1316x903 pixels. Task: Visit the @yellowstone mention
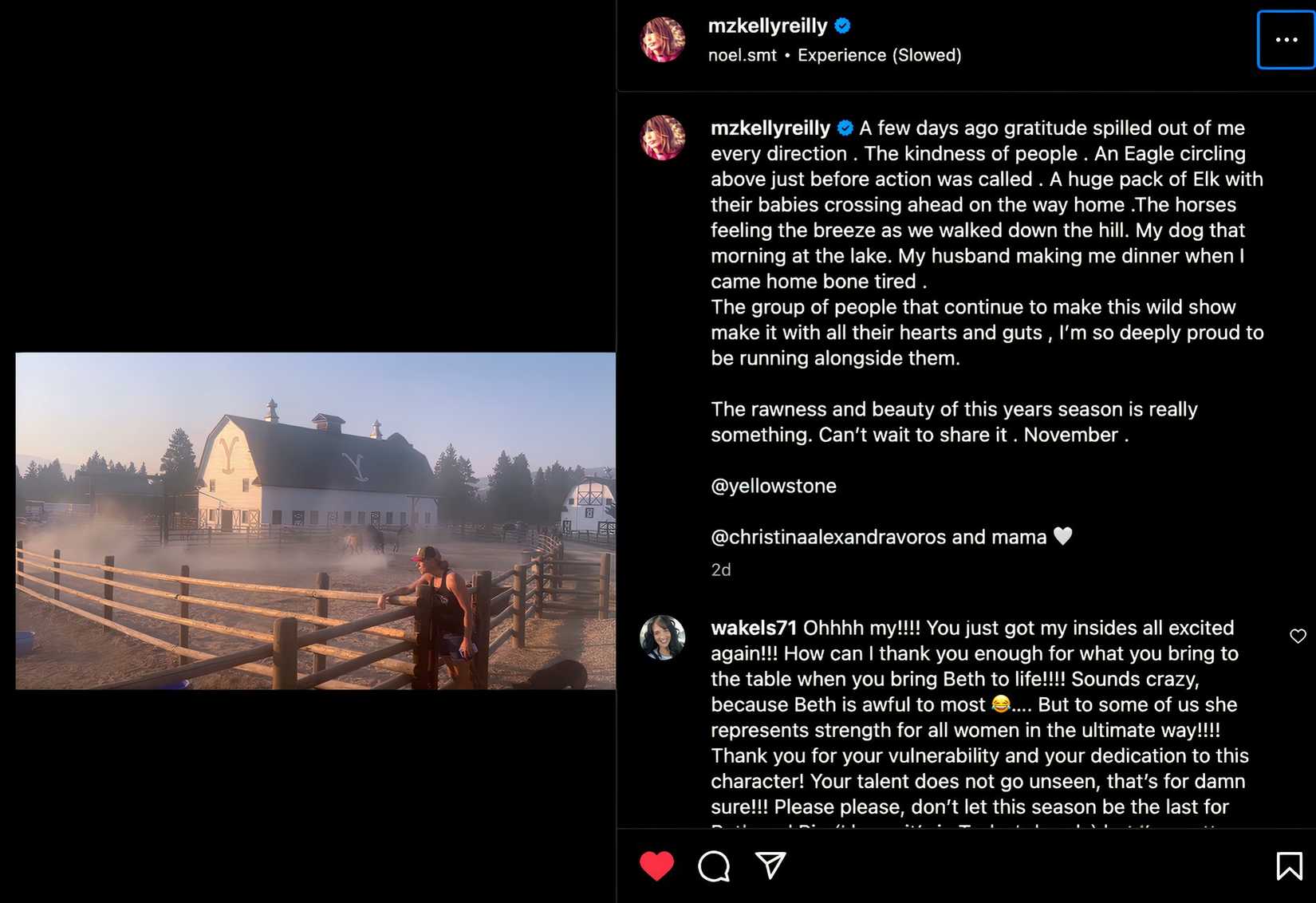pyautogui.click(x=773, y=486)
